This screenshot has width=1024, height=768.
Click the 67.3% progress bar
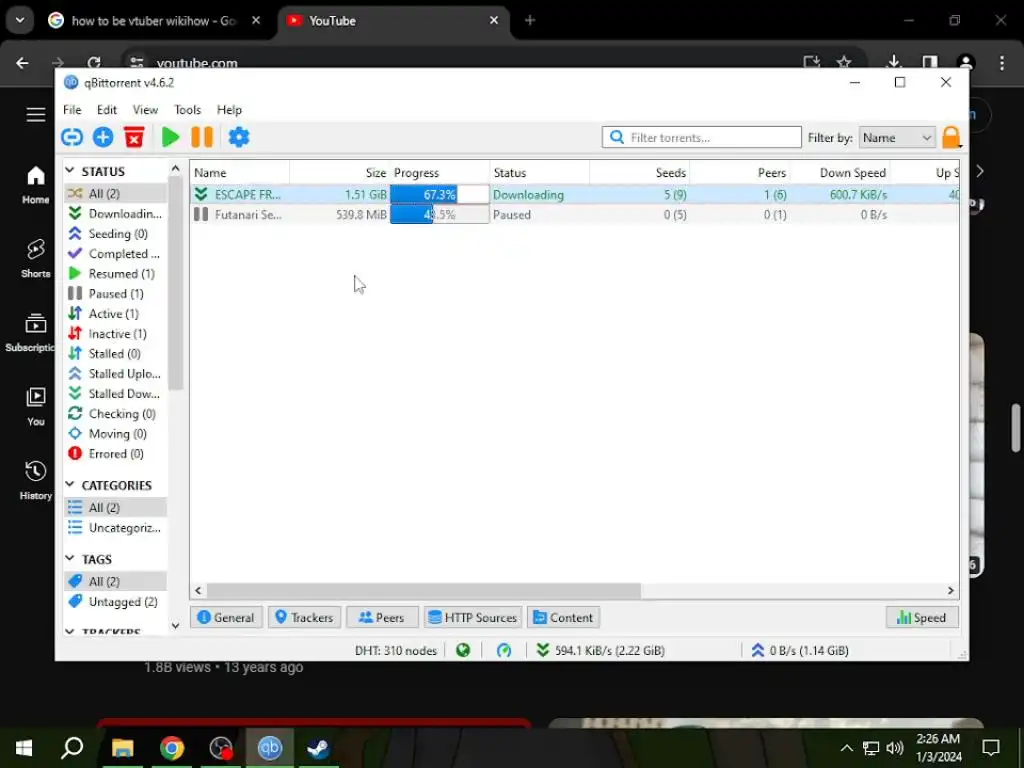click(440, 195)
